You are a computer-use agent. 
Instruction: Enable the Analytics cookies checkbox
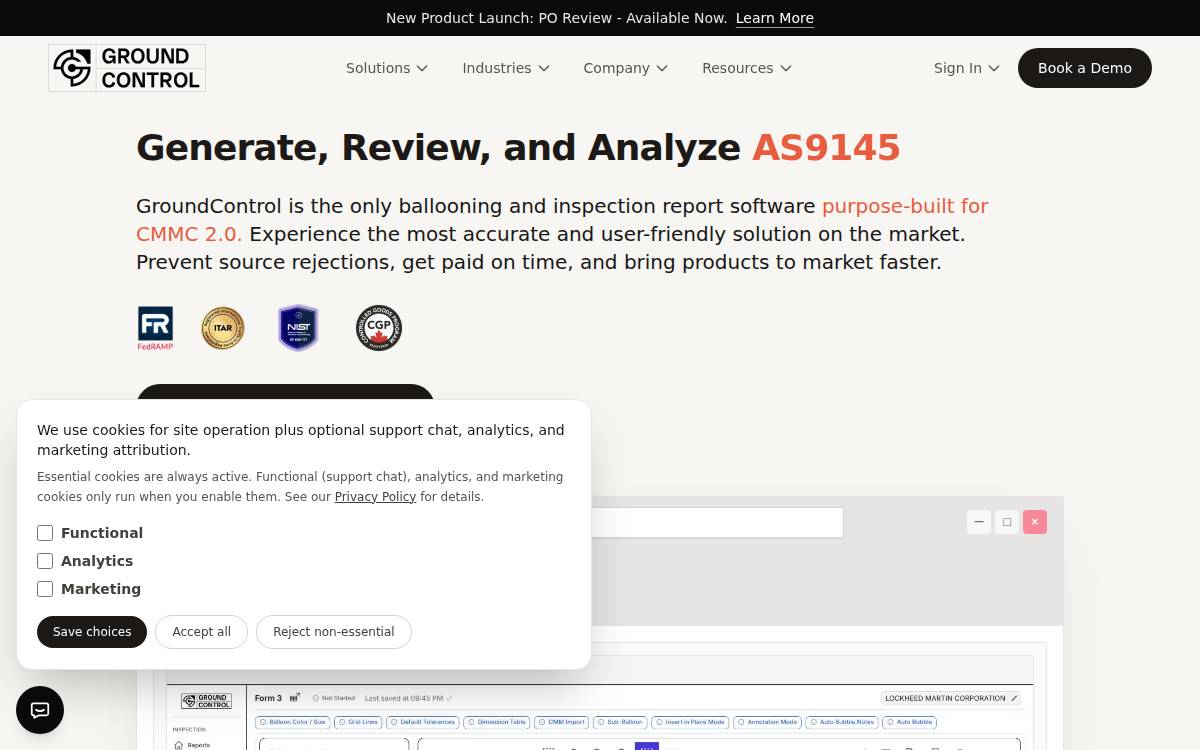[x=45, y=561]
